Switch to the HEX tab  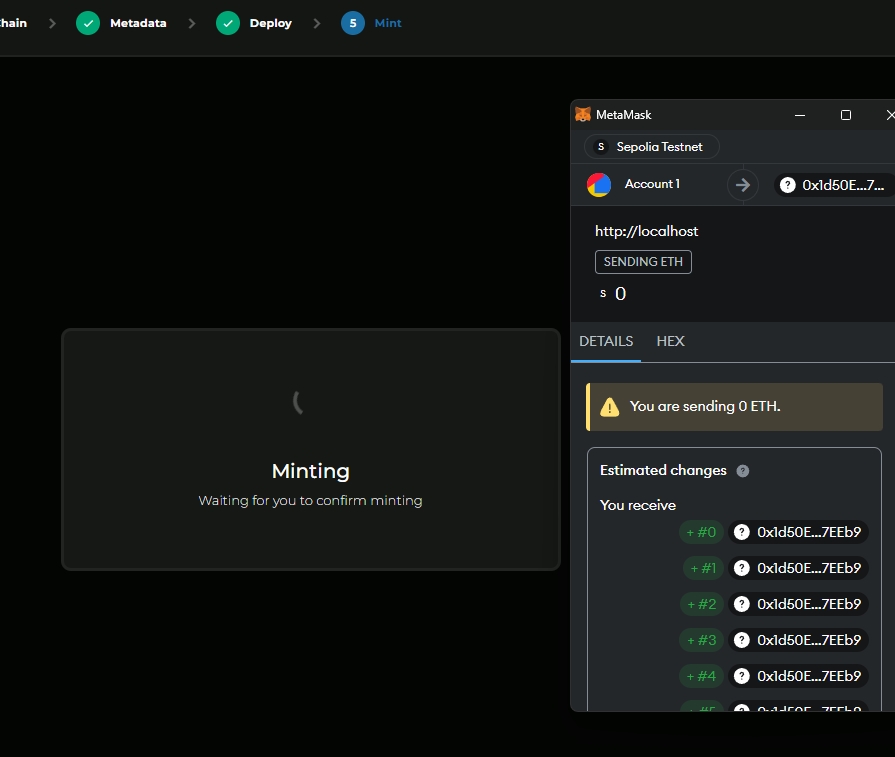(670, 341)
